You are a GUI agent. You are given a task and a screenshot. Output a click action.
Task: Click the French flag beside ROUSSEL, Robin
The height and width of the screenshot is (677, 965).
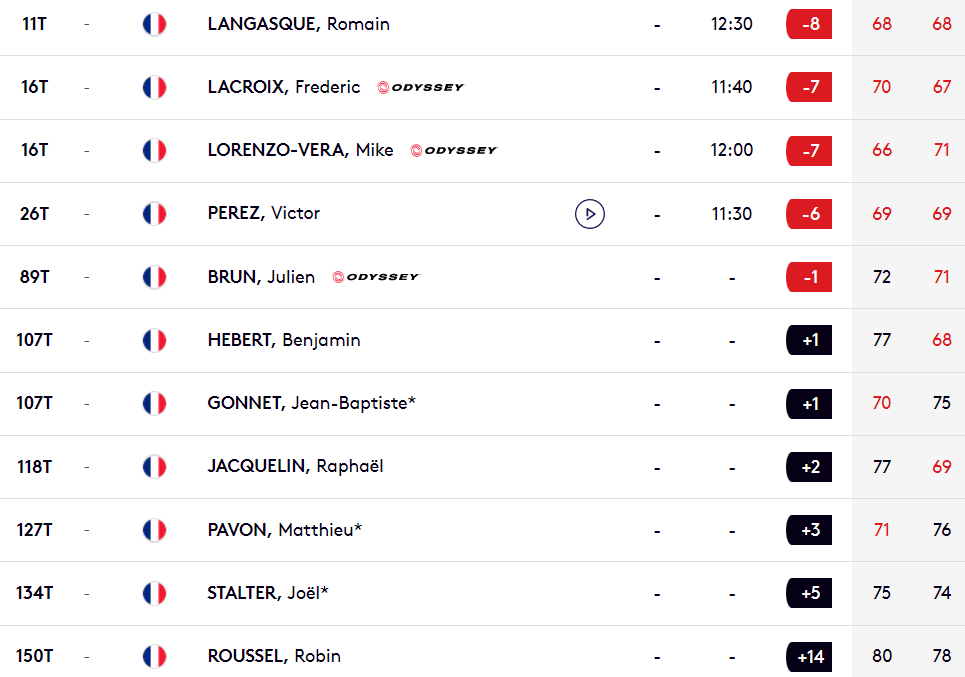154,656
